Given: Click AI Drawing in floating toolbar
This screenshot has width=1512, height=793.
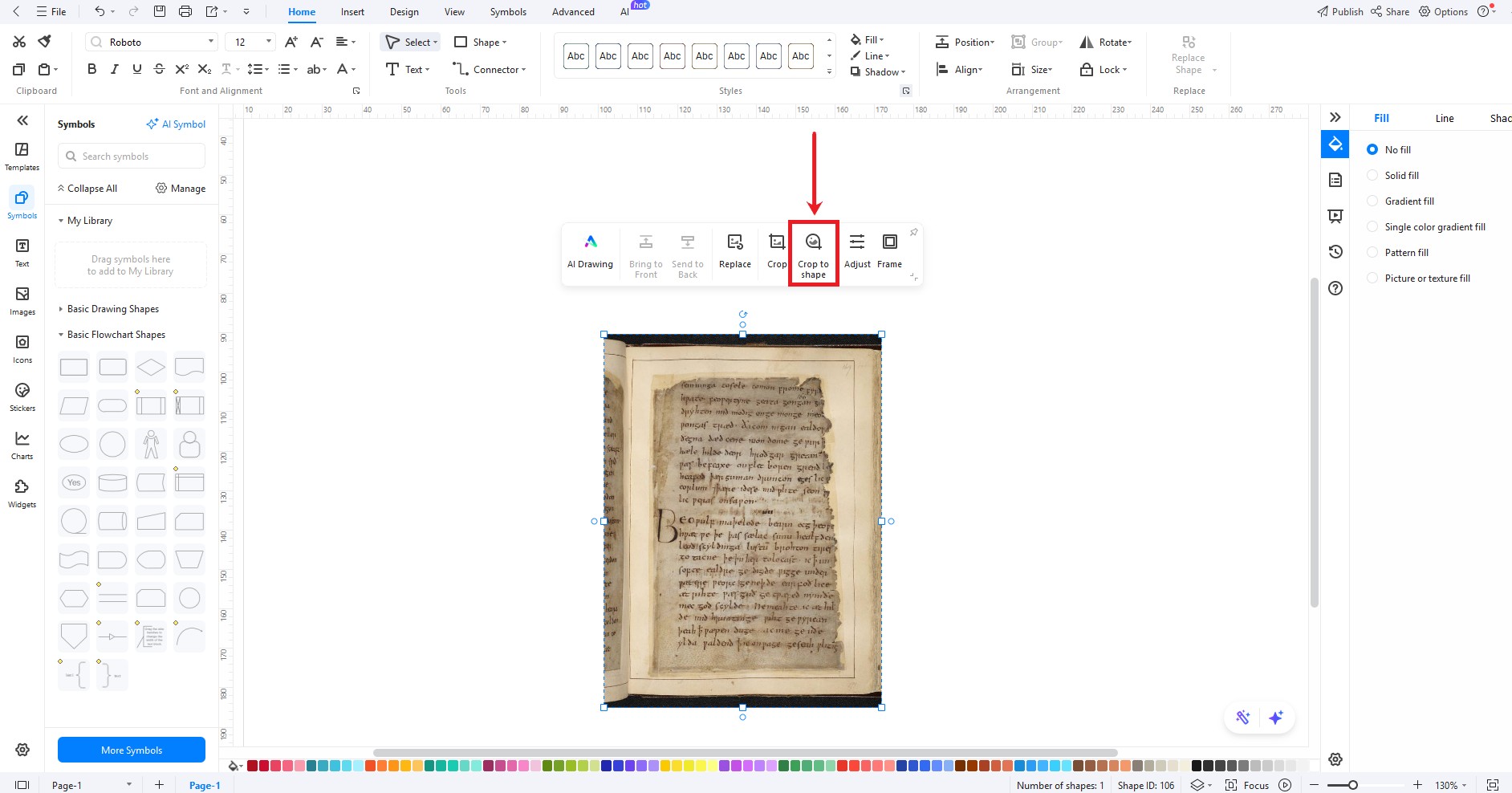Looking at the screenshot, I should click(590, 251).
